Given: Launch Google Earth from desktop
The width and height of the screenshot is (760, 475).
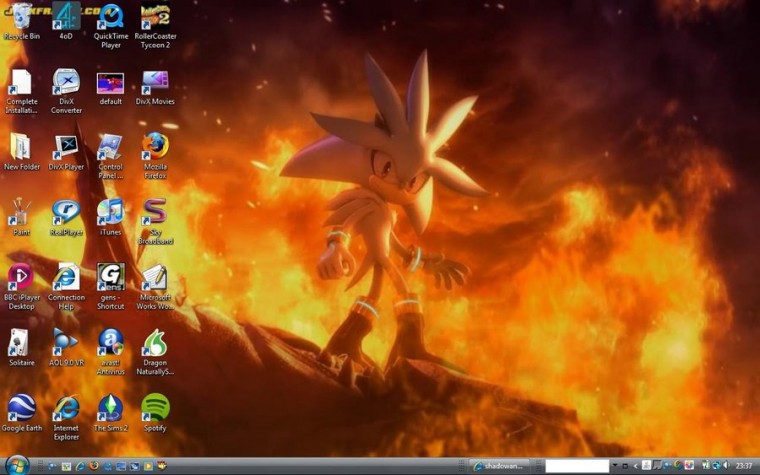Looking at the screenshot, I should coord(21,413).
